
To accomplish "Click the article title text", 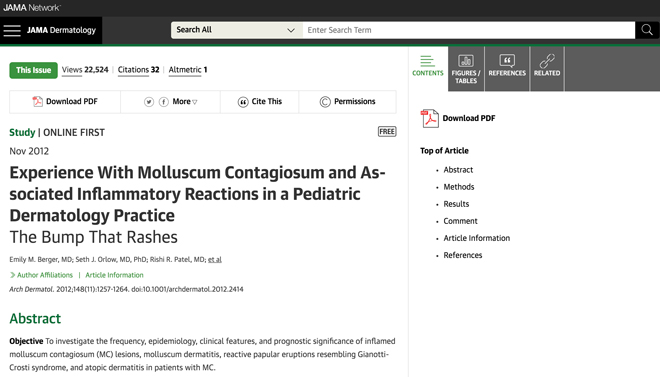I will point(197,194).
